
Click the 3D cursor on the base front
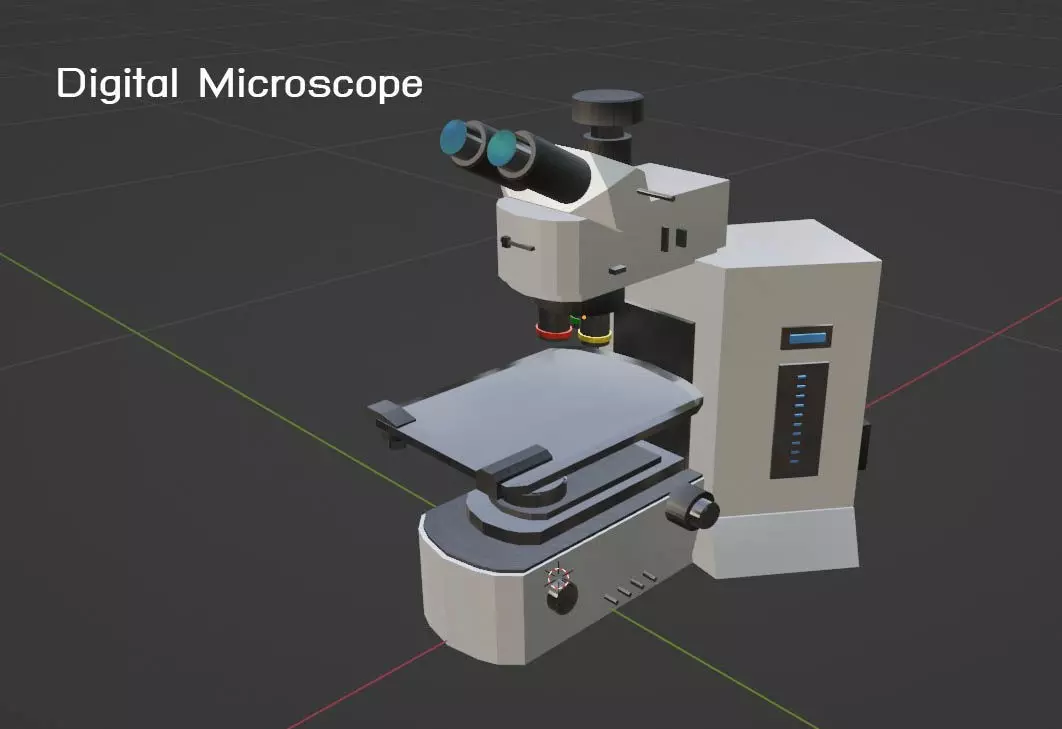[x=559, y=579]
